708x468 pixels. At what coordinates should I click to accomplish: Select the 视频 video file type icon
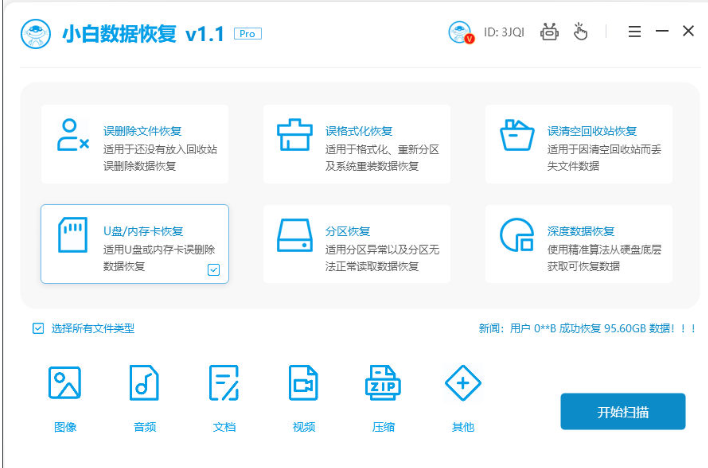click(303, 383)
